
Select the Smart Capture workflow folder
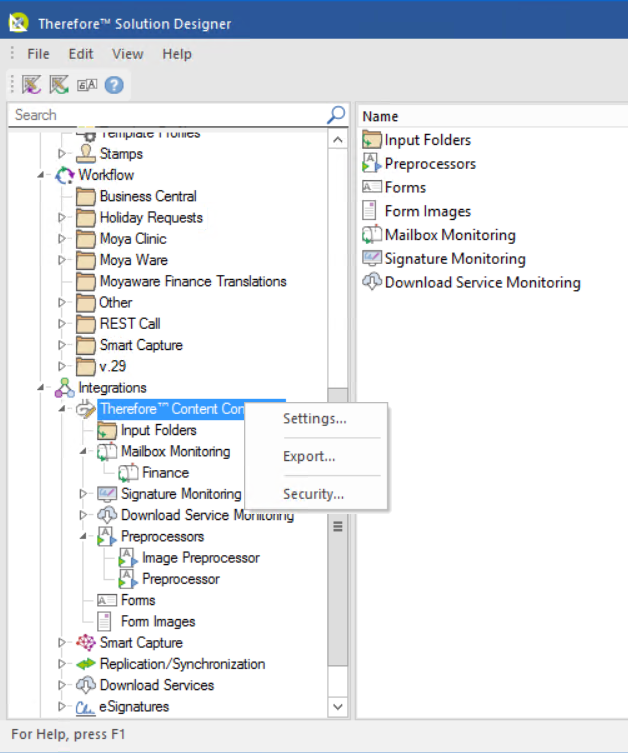(x=141, y=345)
